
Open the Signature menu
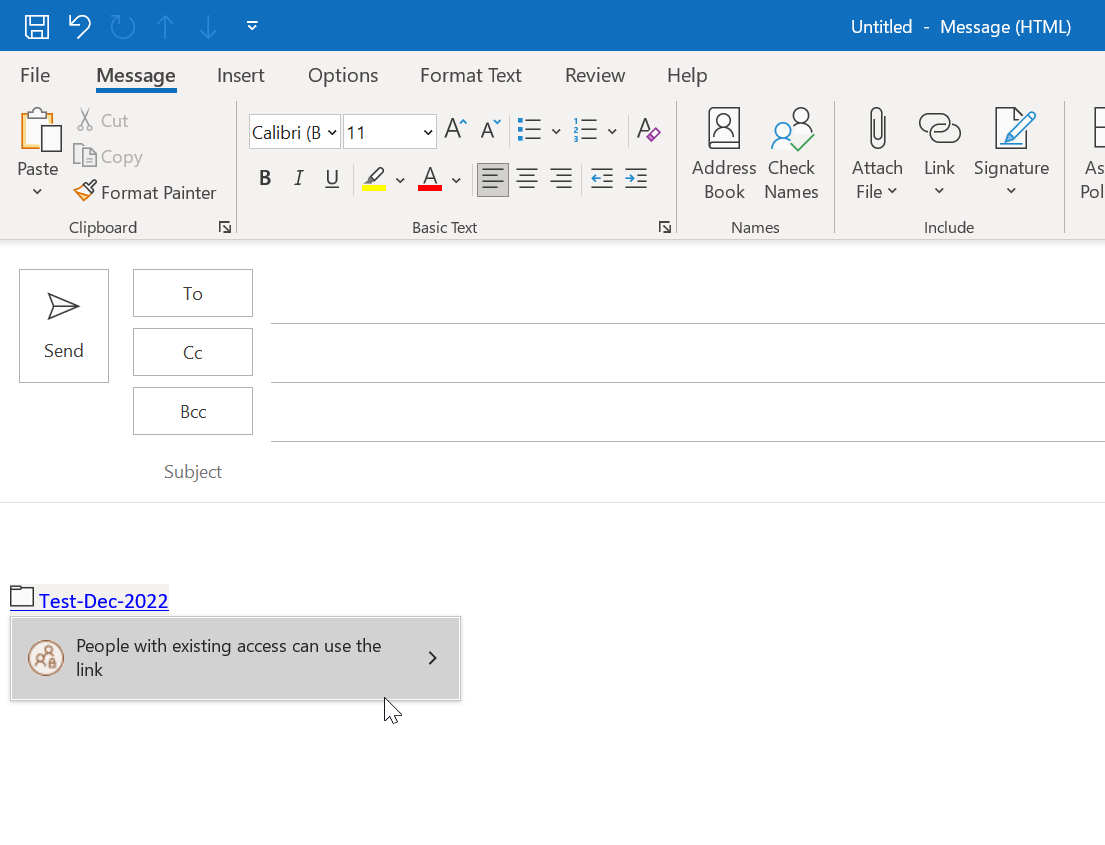1011,154
